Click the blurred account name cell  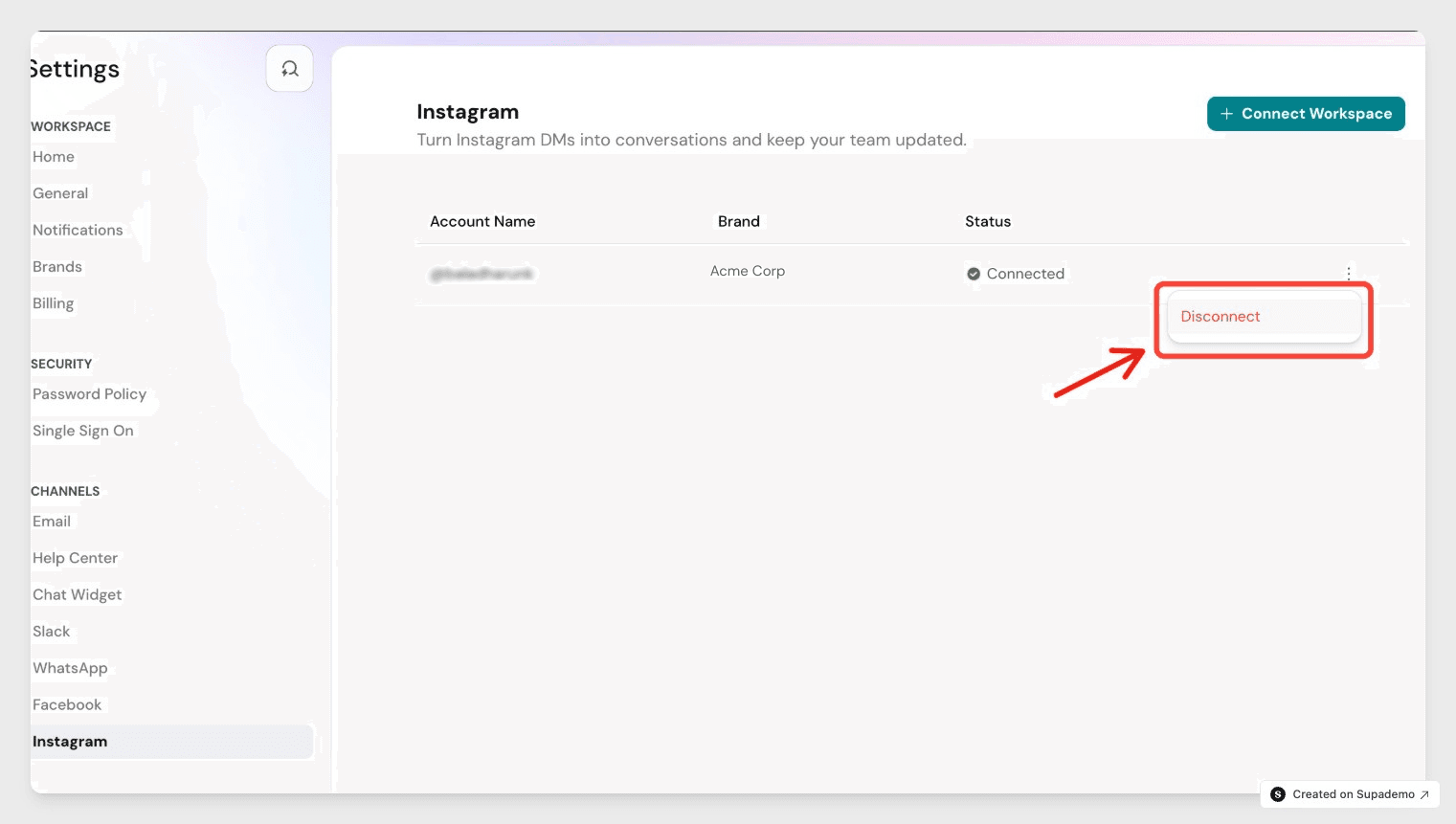[x=482, y=274]
